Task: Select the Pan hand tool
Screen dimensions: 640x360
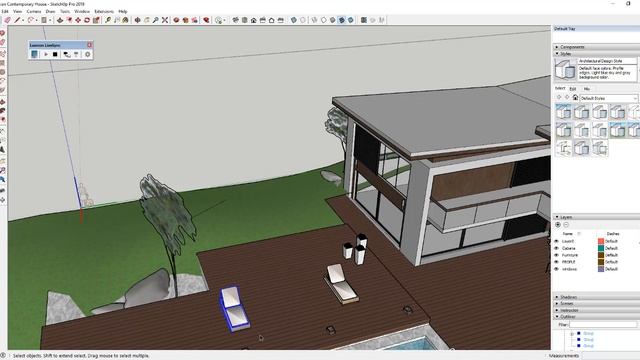Action: click(x=147, y=20)
